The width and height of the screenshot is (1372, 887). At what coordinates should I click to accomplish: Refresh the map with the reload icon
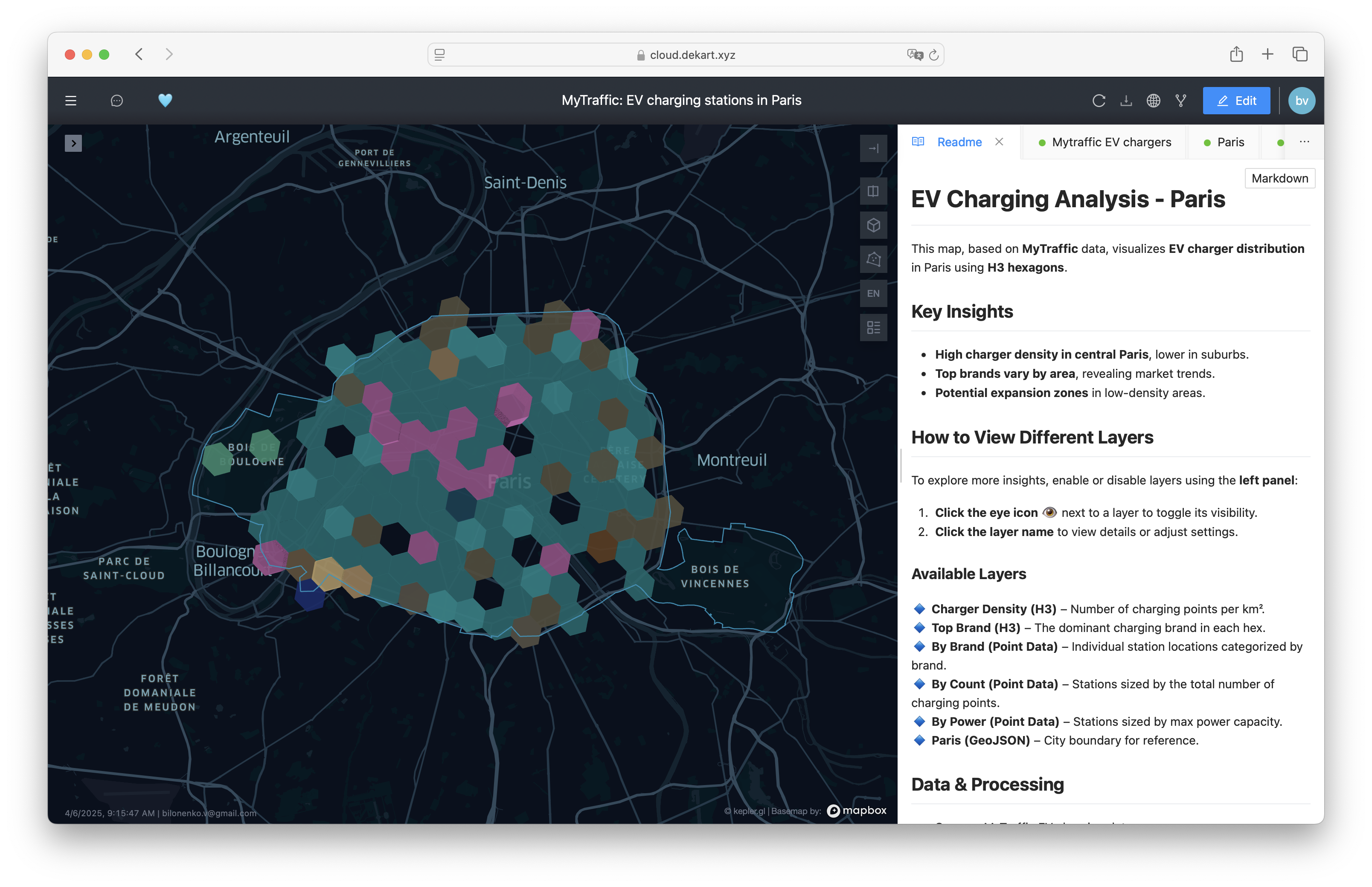click(x=1098, y=101)
